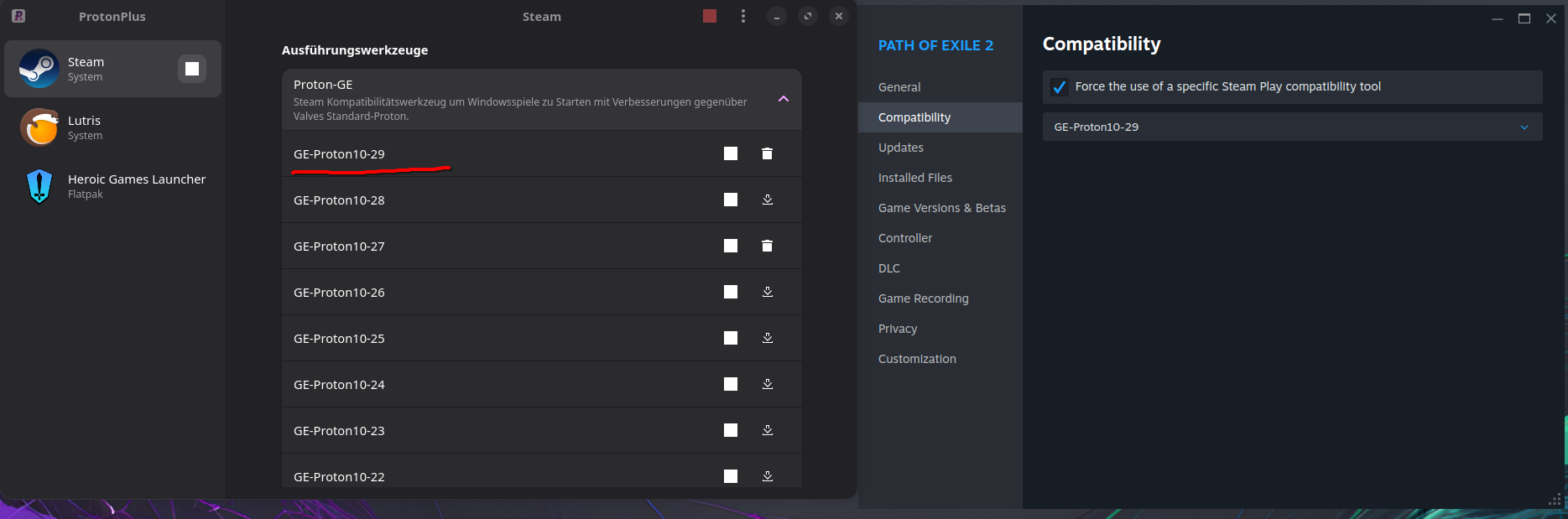Open the three-dot menu in ProtonPlus header
Image resolution: width=1568 pixels, height=519 pixels.
coord(743,16)
